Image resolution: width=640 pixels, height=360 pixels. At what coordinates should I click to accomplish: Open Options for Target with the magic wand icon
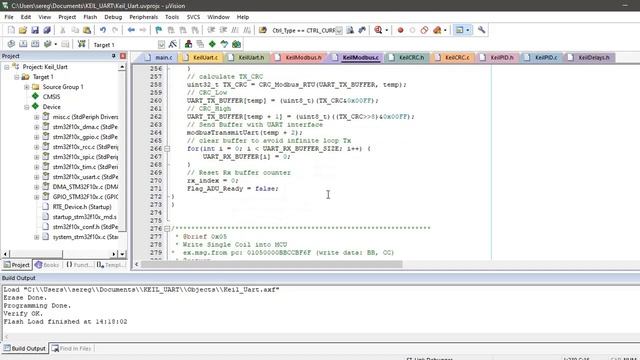(x=173, y=44)
